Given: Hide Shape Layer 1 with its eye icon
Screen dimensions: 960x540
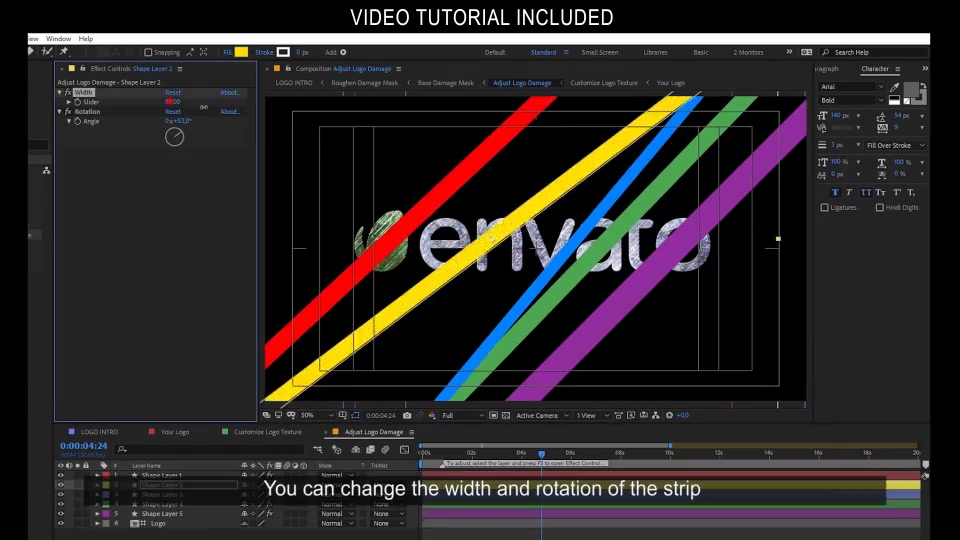Looking at the screenshot, I should pos(61,475).
